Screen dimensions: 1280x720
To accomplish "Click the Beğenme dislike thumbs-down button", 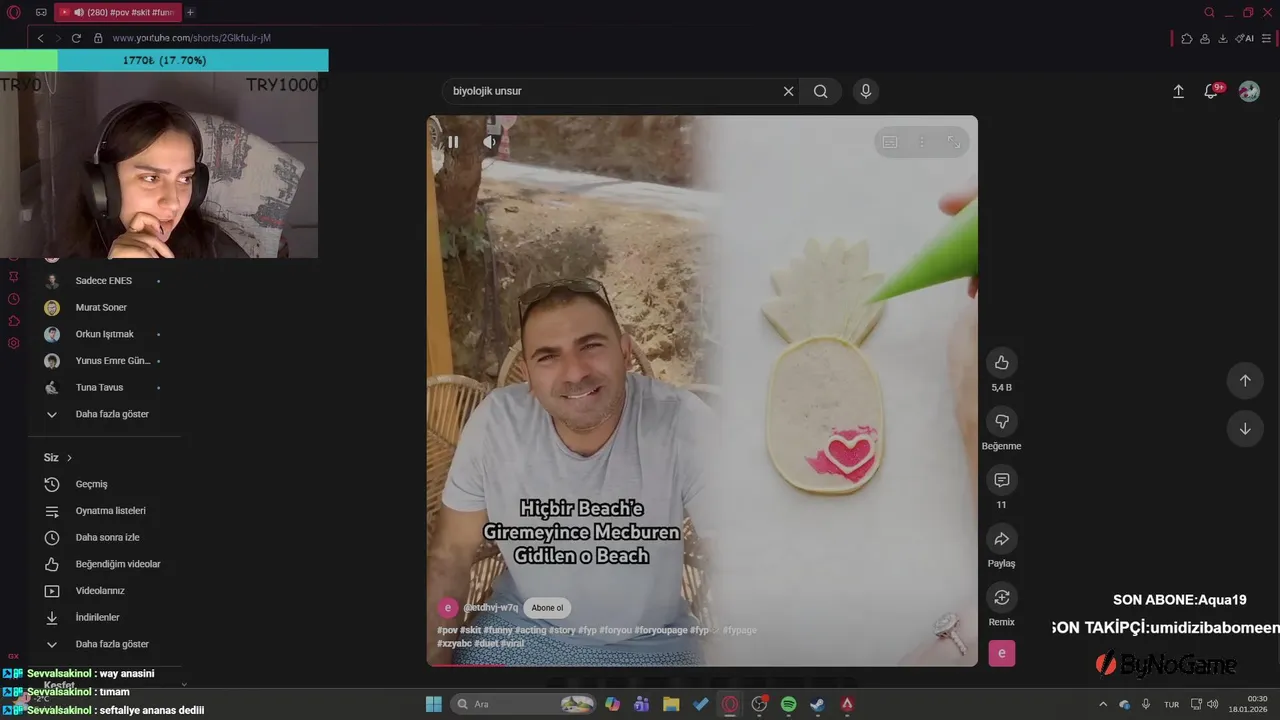I will pos(1001,421).
